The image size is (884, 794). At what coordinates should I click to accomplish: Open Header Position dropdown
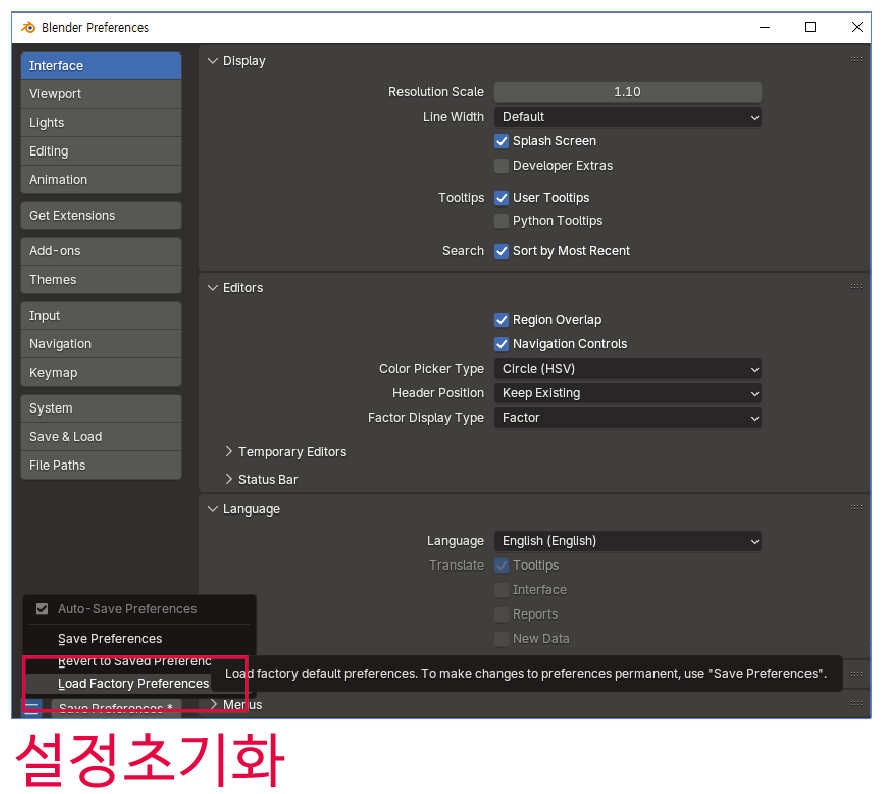pyautogui.click(x=627, y=393)
